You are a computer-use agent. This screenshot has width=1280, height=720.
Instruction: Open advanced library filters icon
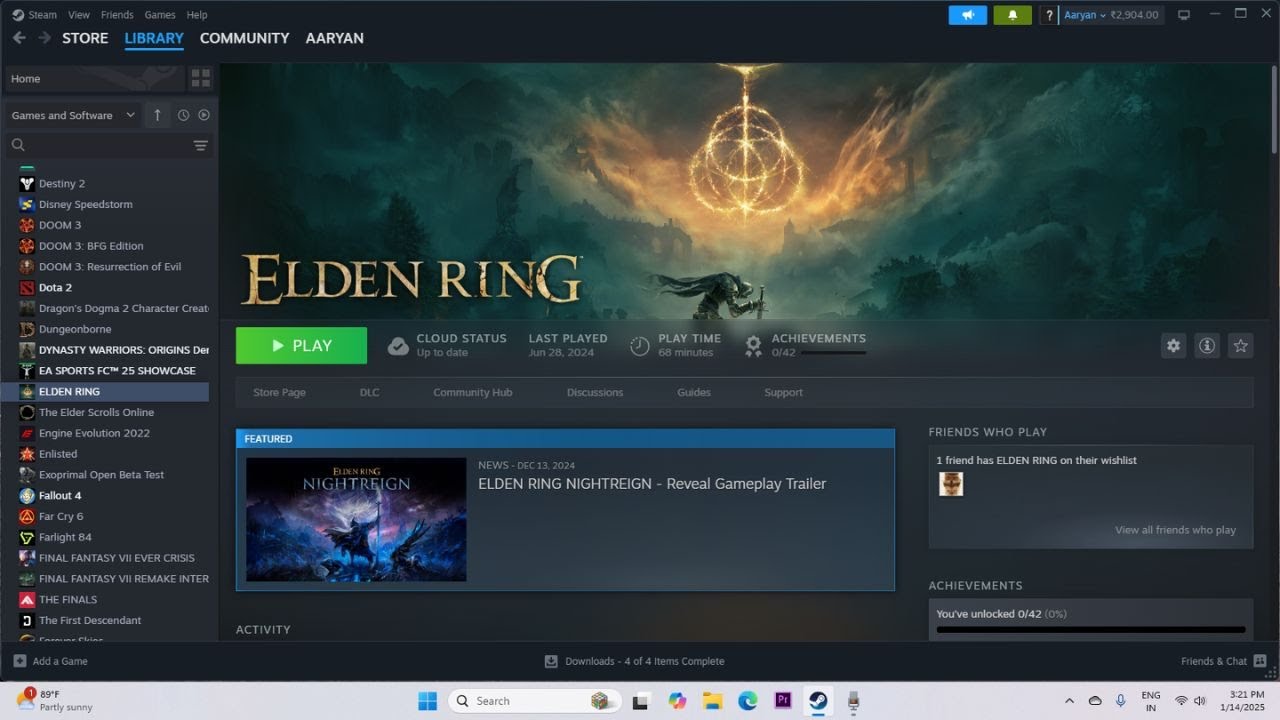pos(200,145)
